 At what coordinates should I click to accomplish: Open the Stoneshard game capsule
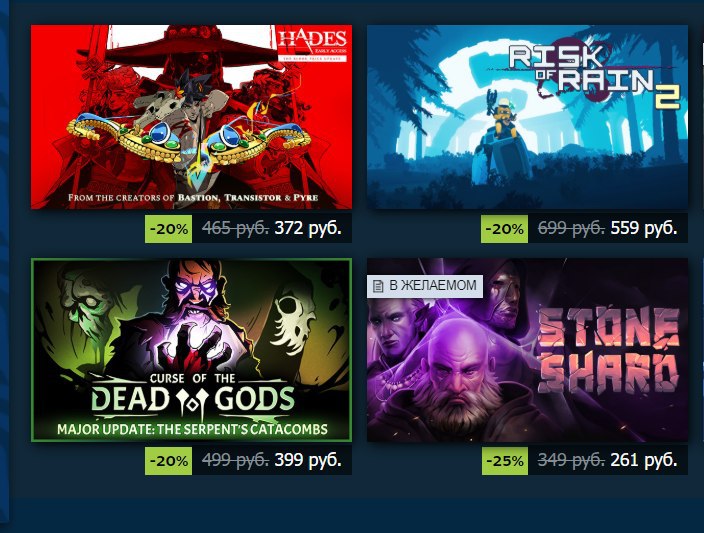tap(527, 350)
